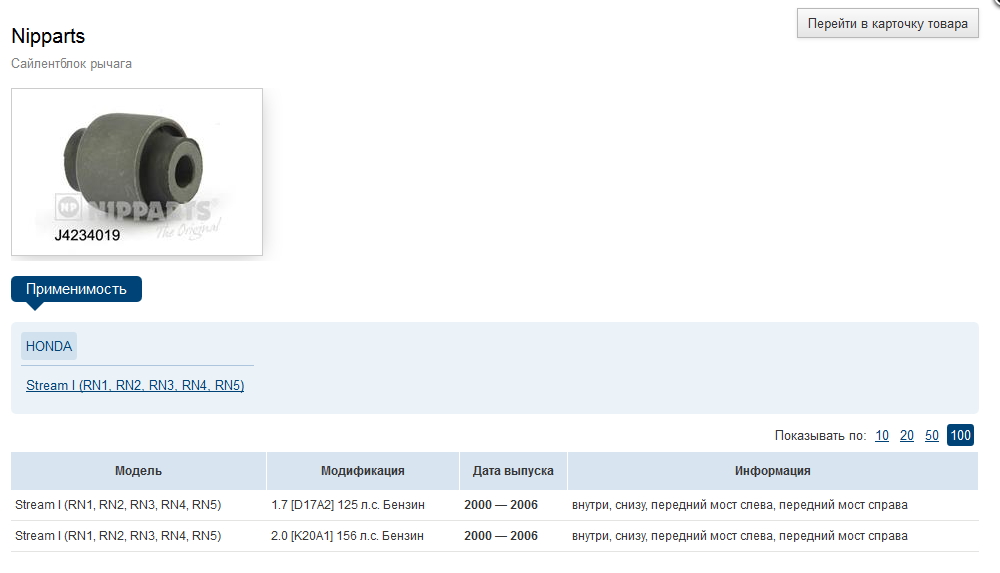Select 100 items per page
This screenshot has width=1000, height=573.
pos(960,435)
